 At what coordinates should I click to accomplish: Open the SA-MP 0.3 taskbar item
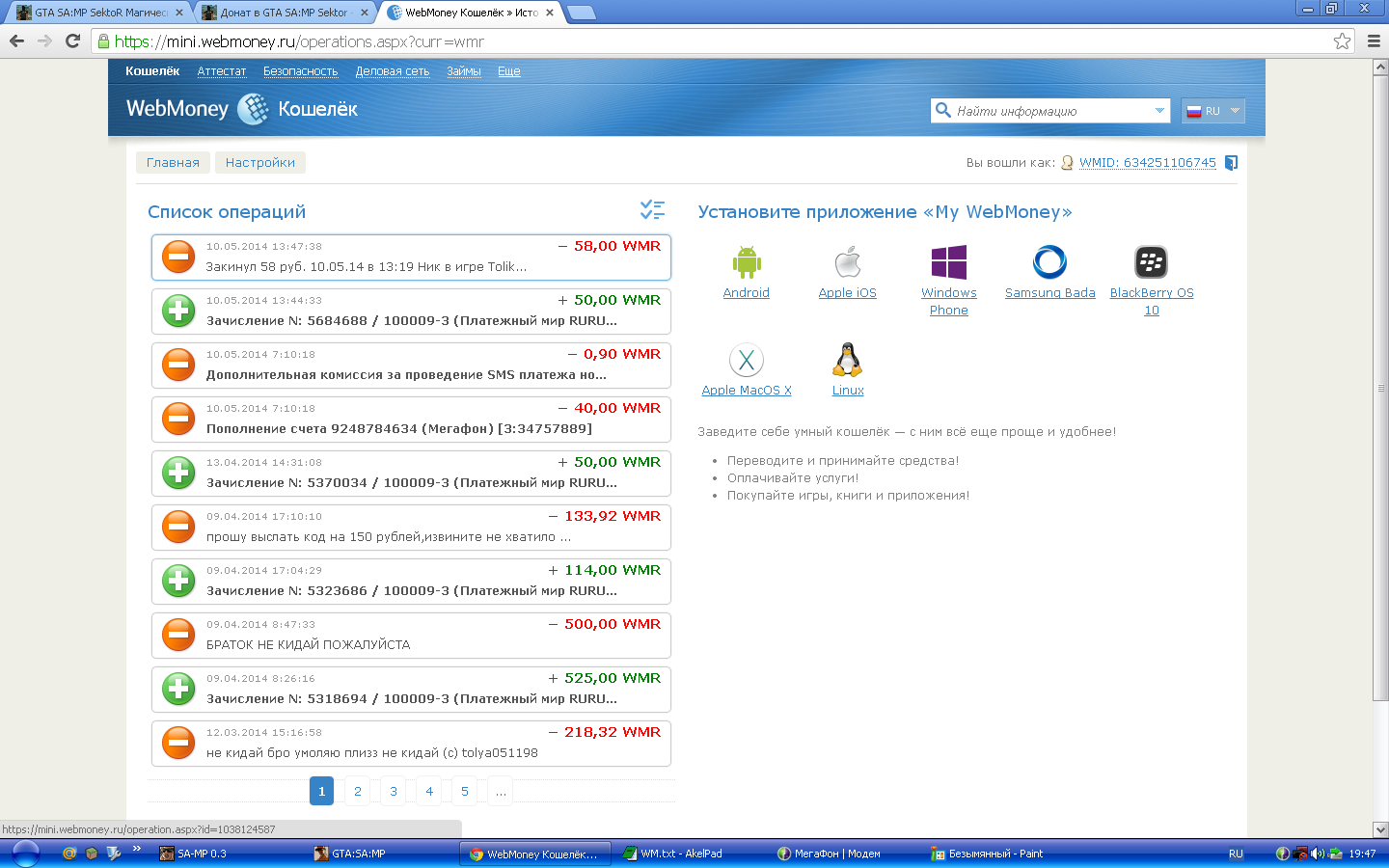point(228,854)
